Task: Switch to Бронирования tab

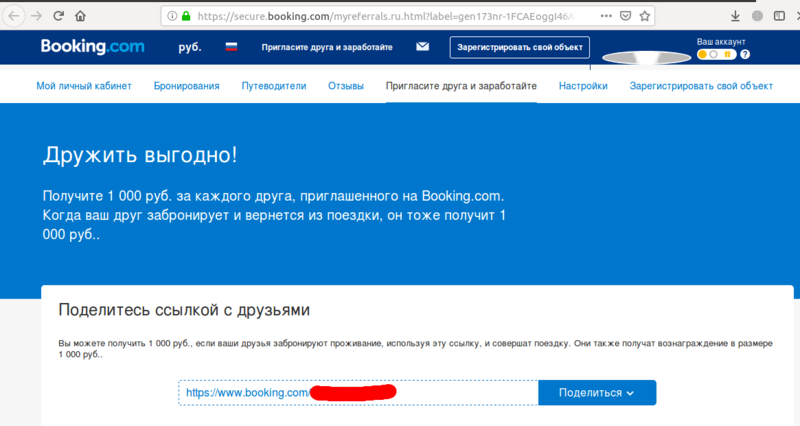Action: tap(186, 86)
